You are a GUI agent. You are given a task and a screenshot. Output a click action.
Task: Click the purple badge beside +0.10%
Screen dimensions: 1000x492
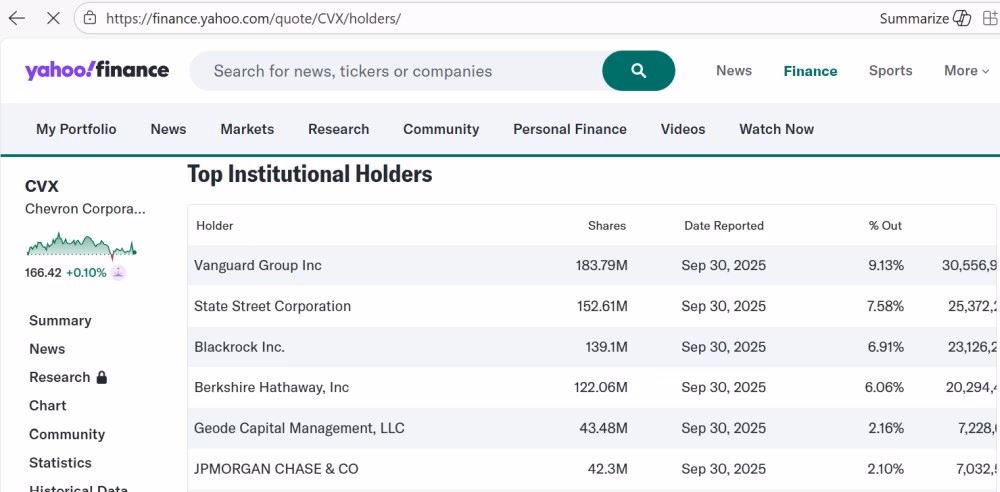(118, 273)
